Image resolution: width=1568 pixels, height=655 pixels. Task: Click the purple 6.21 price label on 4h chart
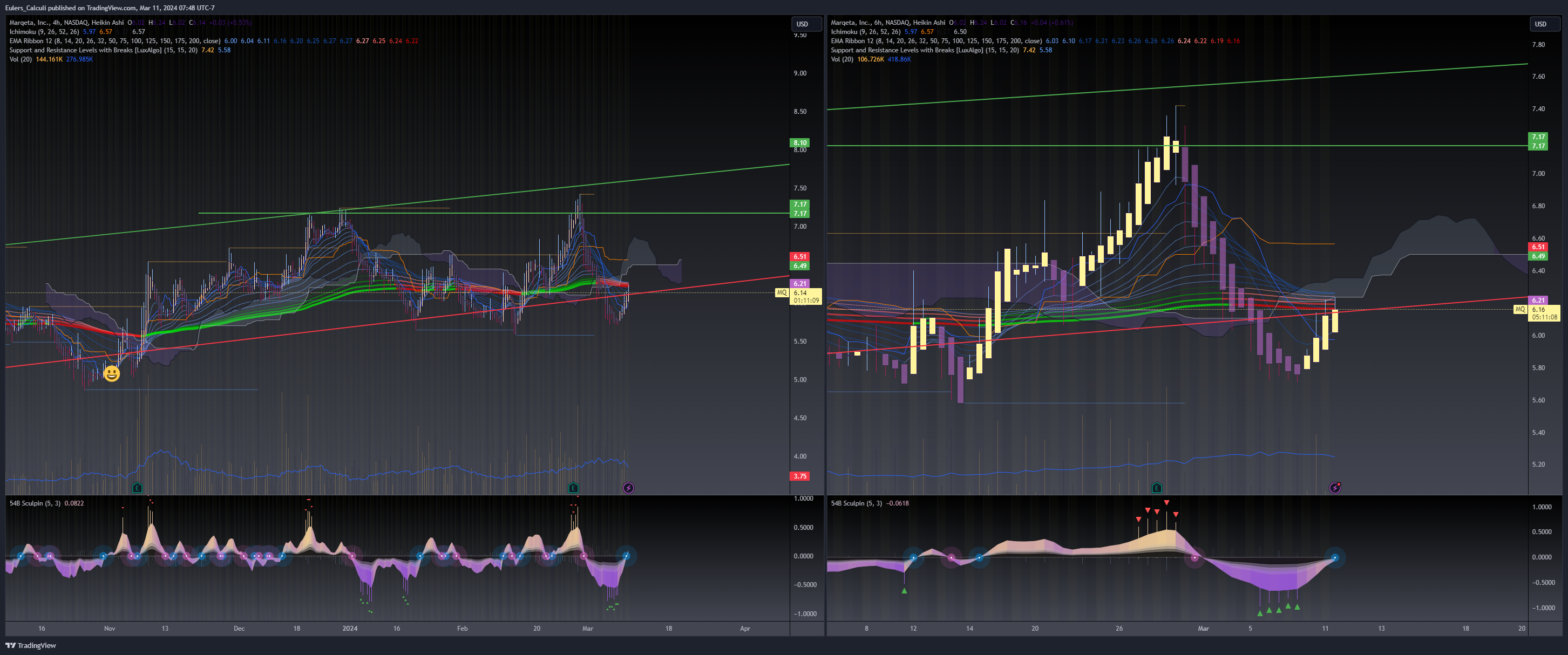pos(800,283)
